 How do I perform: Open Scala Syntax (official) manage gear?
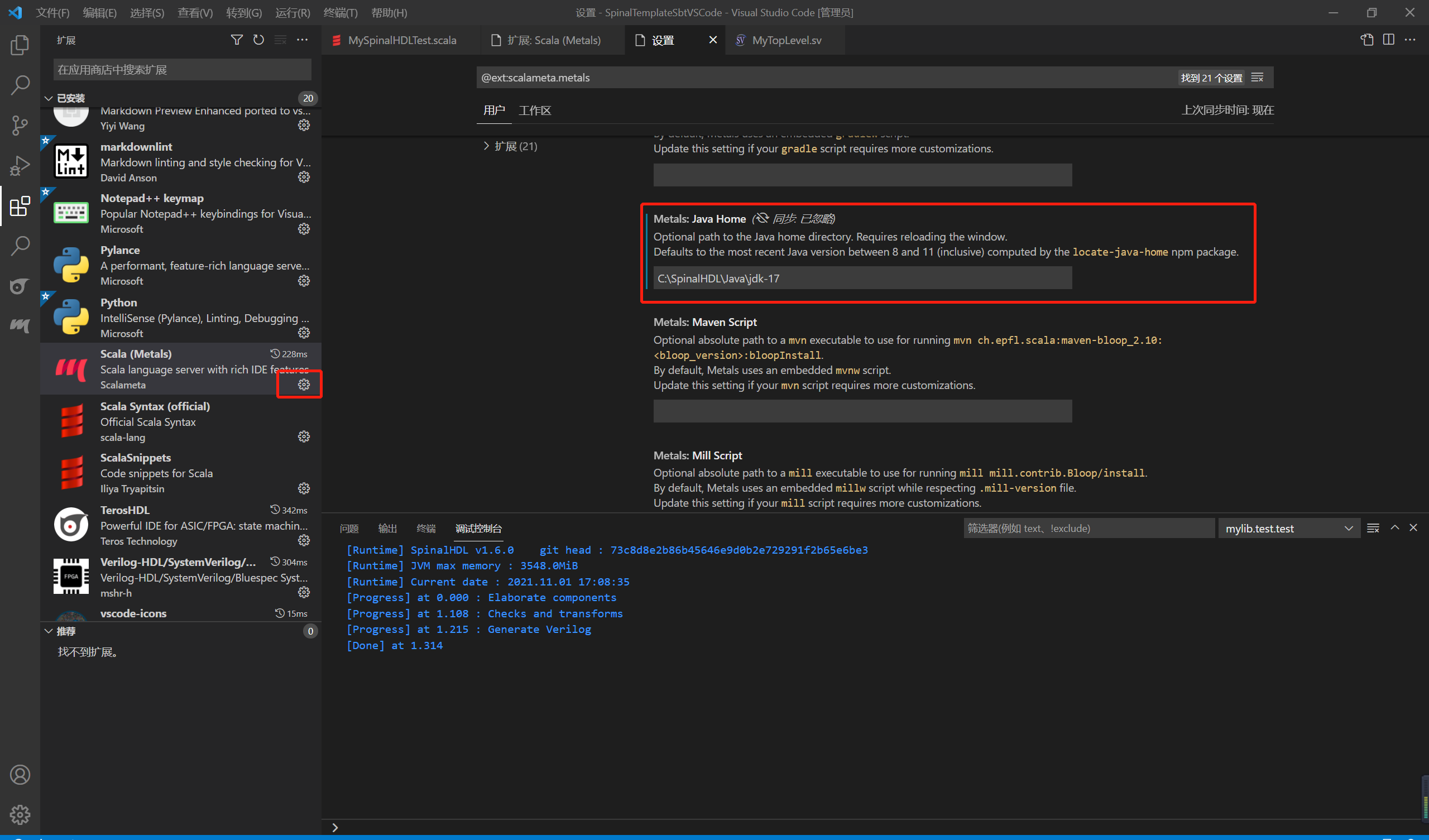(304, 436)
